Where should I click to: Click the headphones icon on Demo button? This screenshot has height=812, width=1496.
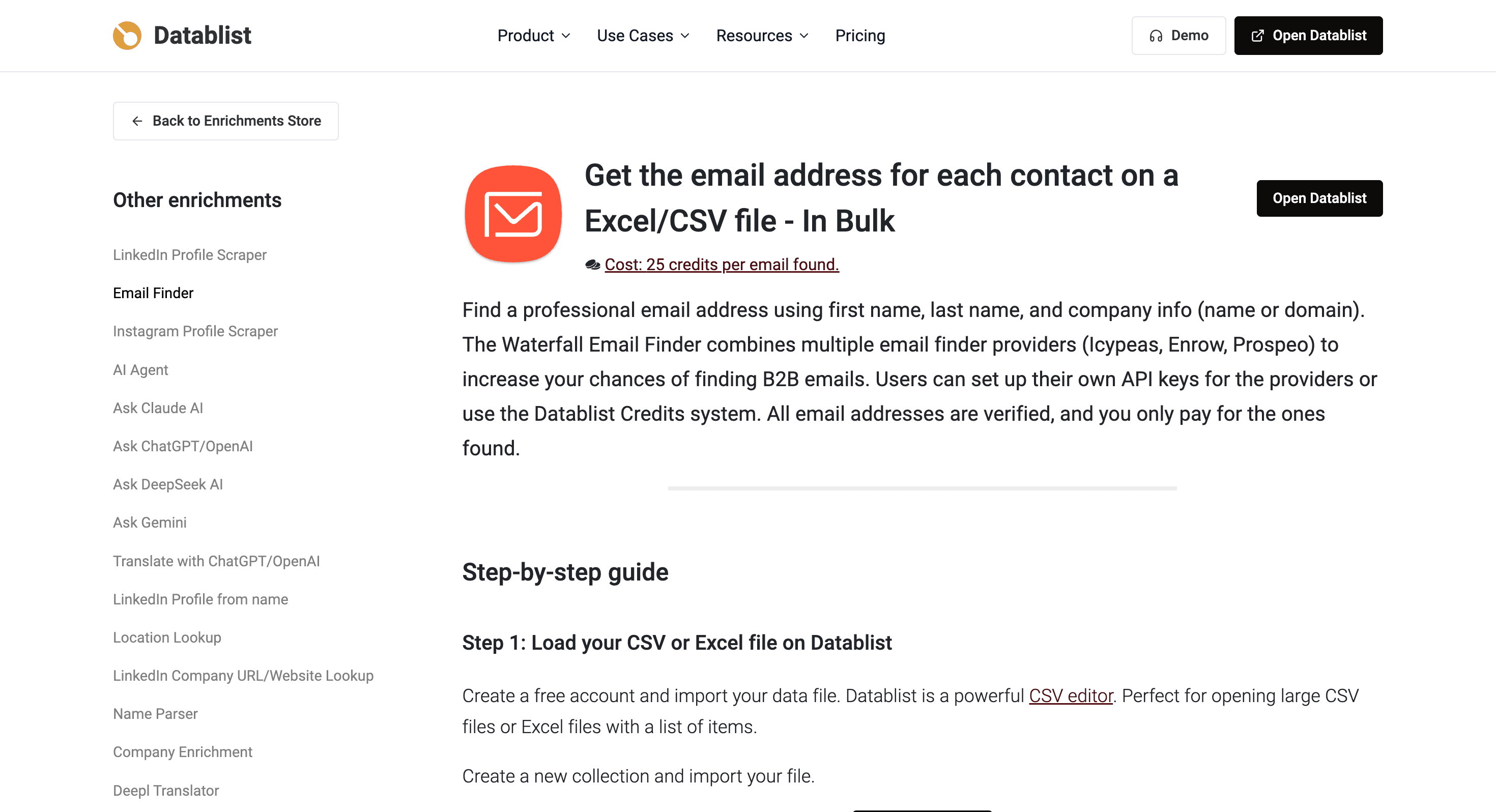pyautogui.click(x=1156, y=36)
